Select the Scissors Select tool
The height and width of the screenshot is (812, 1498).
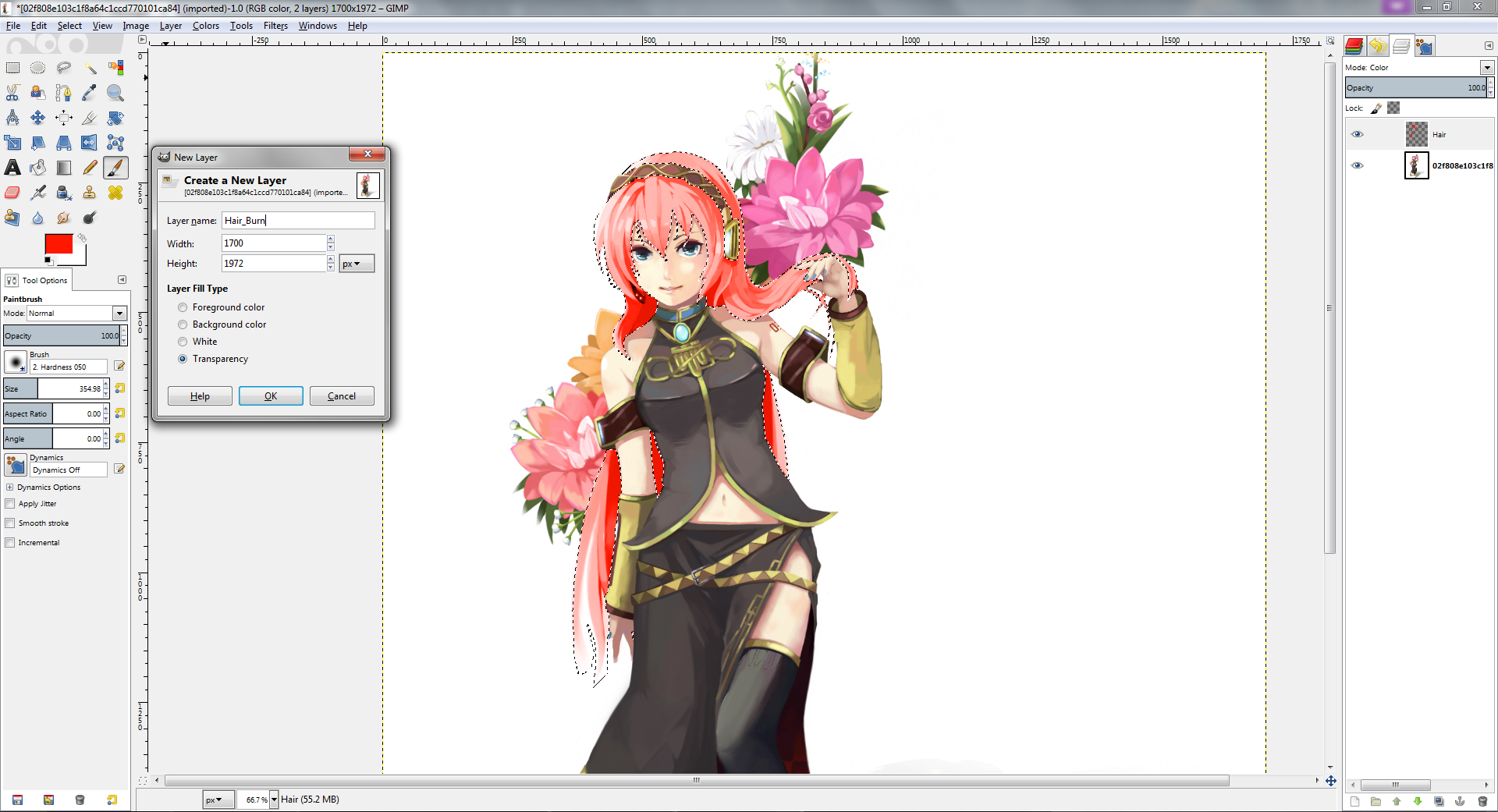tap(12, 93)
